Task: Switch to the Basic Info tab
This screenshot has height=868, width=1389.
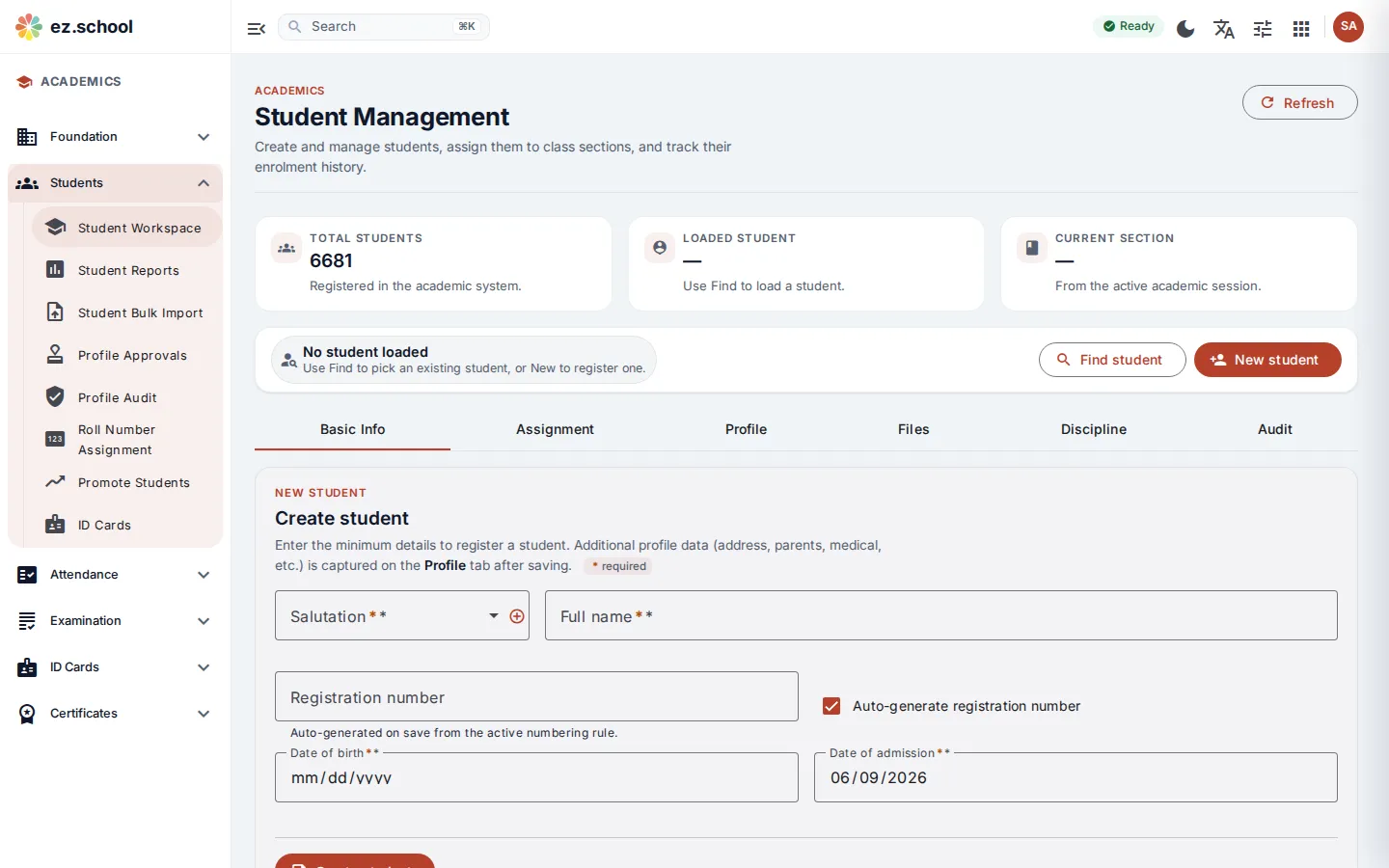Action: coord(352,429)
